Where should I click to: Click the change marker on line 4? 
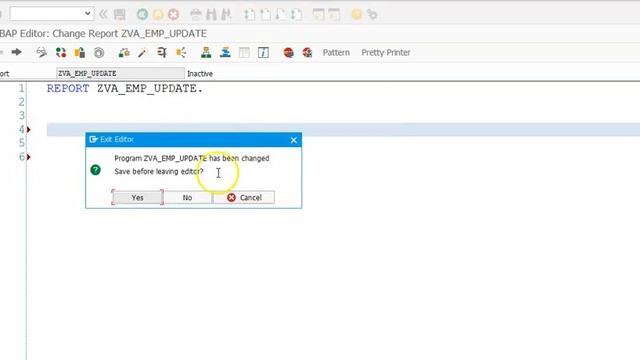click(29, 129)
